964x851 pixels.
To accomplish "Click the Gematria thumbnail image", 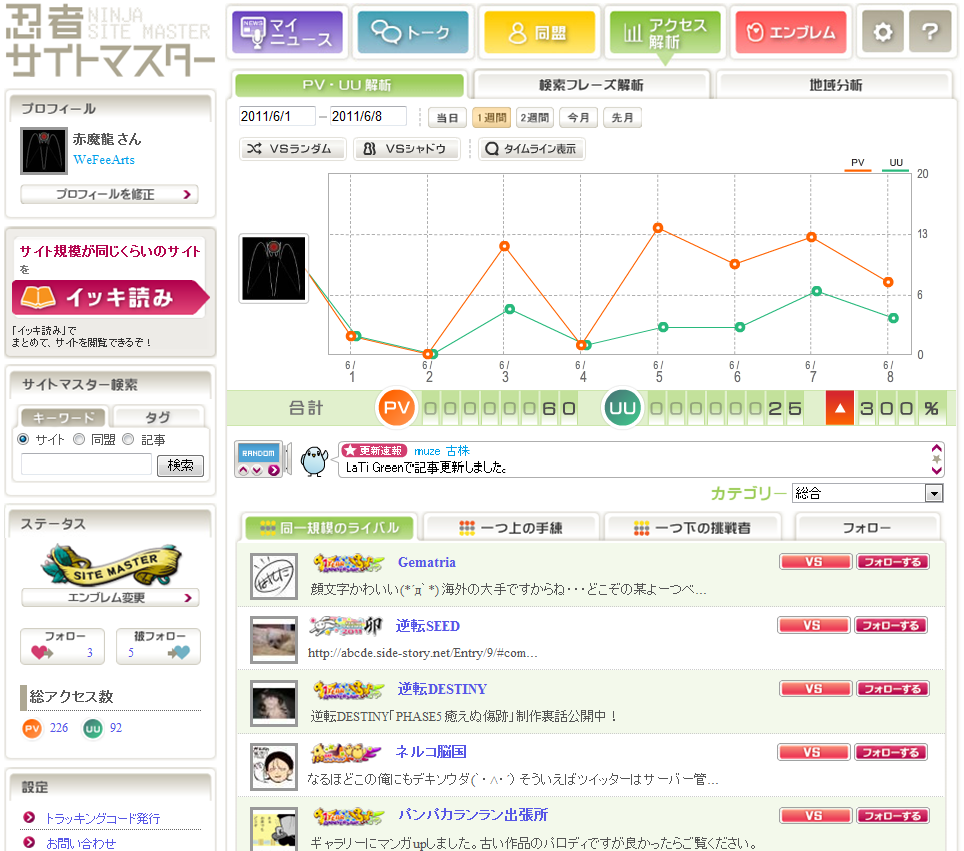I will tap(274, 576).
